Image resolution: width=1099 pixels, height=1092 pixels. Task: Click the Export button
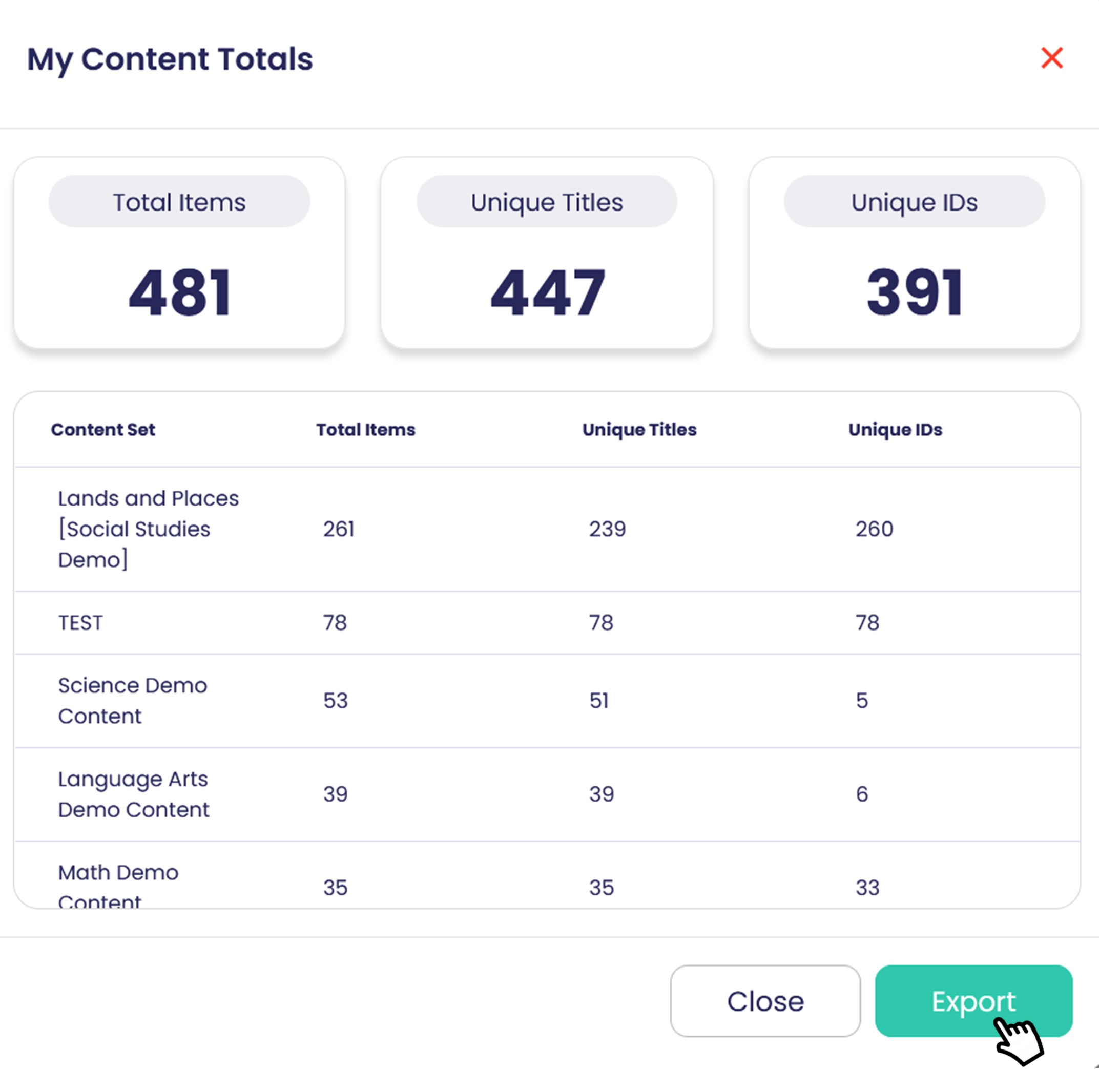tap(973, 1000)
